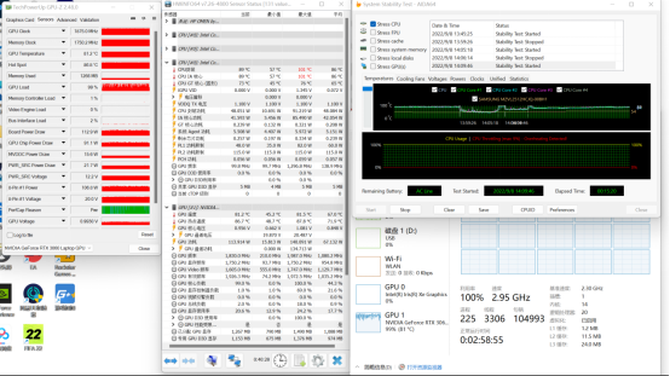Click GPU Load red graph bar in GPU-Z
This screenshot has width=670, height=376.
click(x=126, y=87)
